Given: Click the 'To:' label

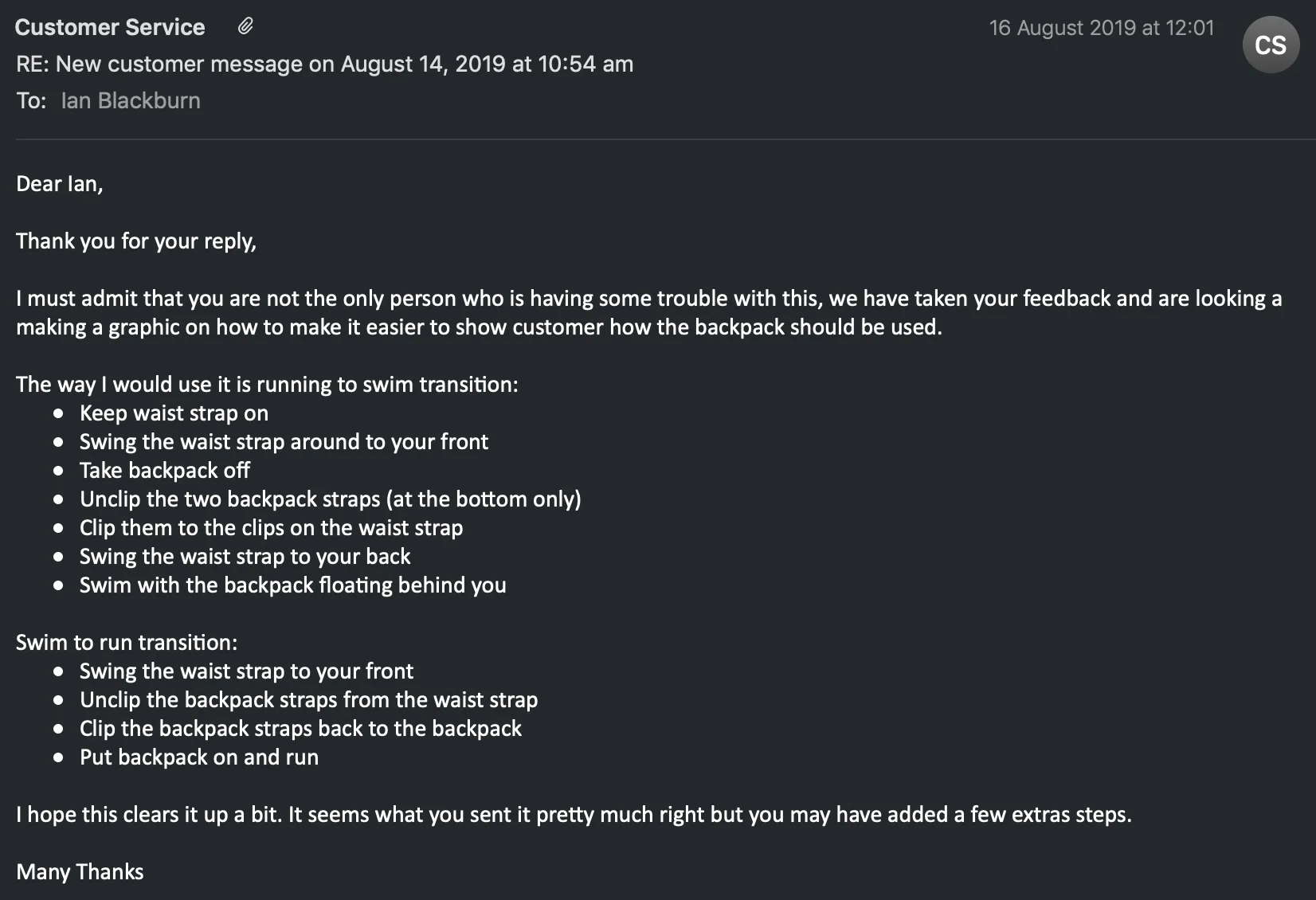Looking at the screenshot, I should coord(31,100).
